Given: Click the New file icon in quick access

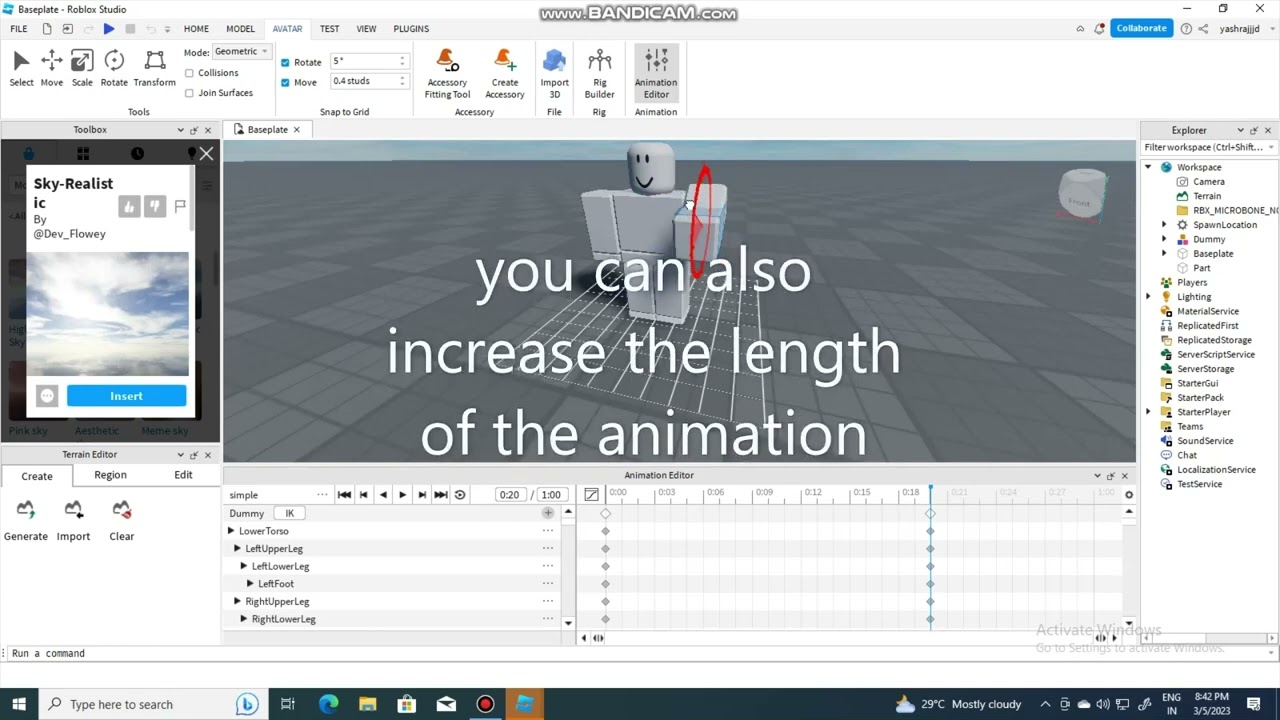Looking at the screenshot, I should pyautogui.click(x=47, y=29).
